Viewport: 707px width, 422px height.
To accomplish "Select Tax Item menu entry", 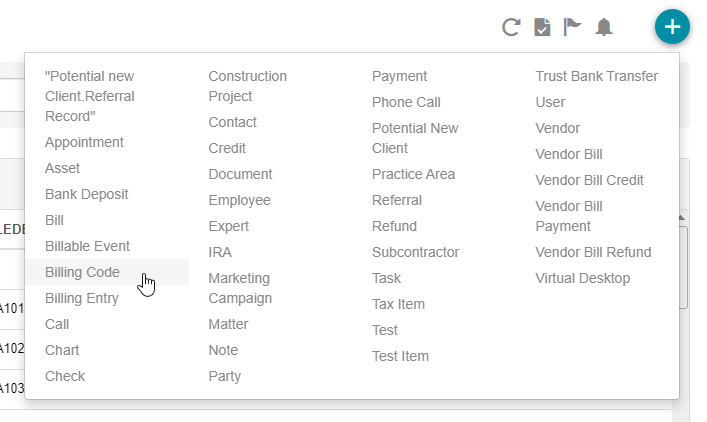I will pos(398,304).
